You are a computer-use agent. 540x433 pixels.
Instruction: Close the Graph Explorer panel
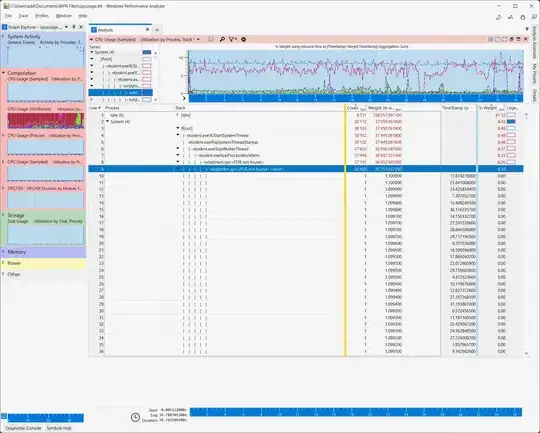[81, 27]
